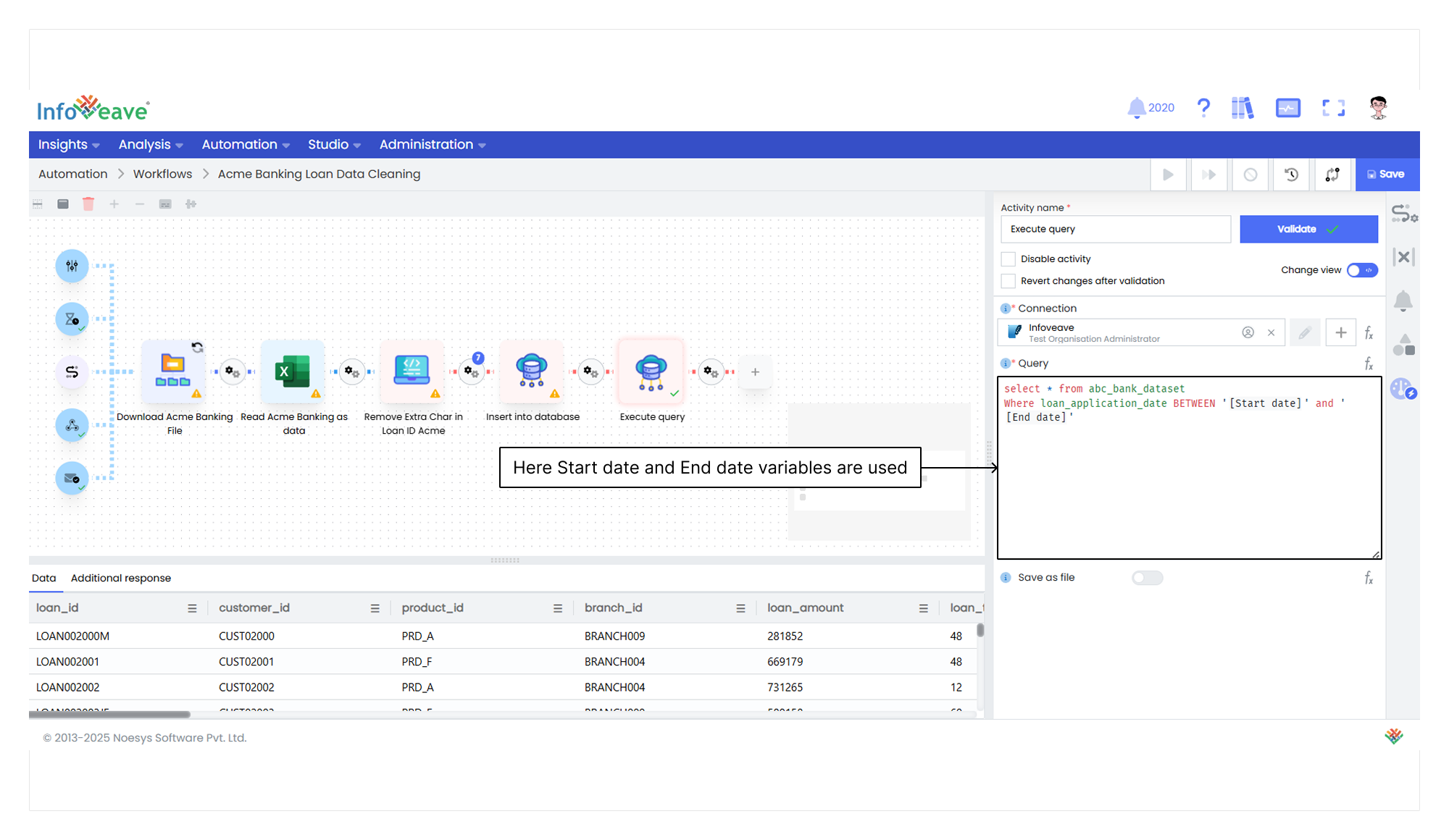The height and width of the screenshot is (840, 1449).
Task: Open the Insights menu
Action: coord(69,145)
